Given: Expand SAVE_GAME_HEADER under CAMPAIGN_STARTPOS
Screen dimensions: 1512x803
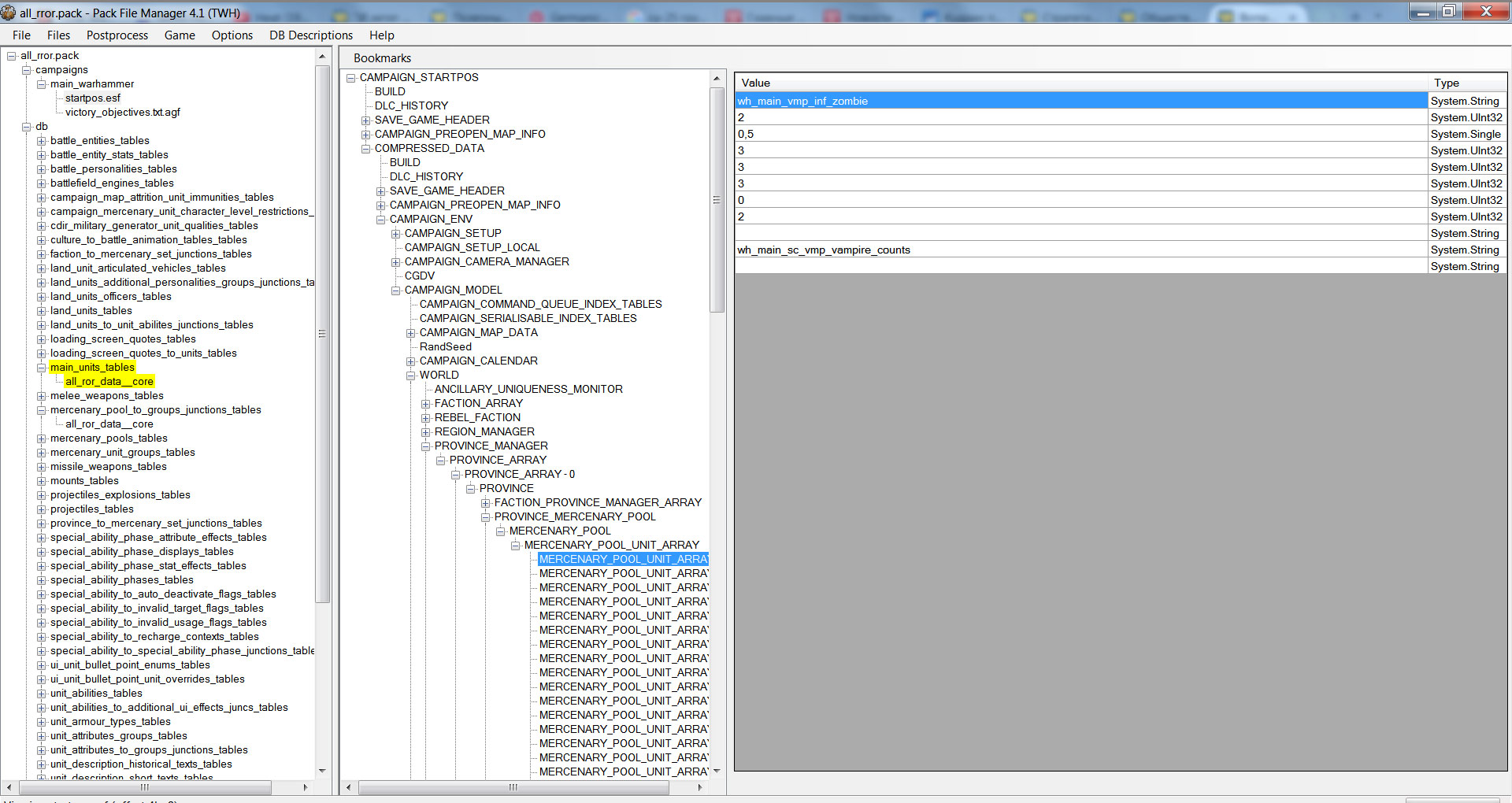Looking at the screenshot, I should coord(366,120).
